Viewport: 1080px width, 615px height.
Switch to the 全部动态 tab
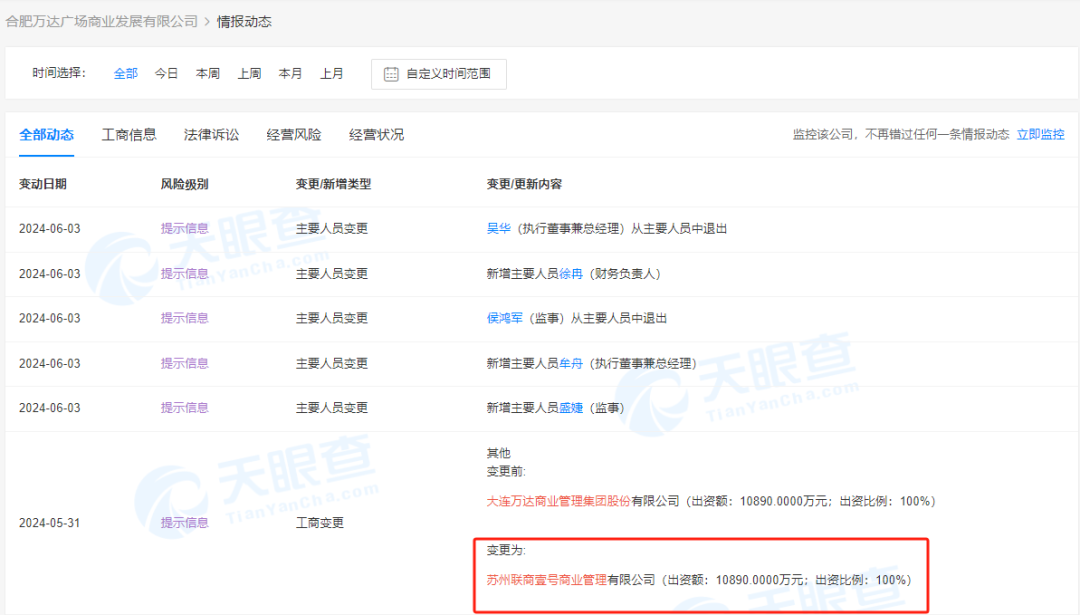46,135
